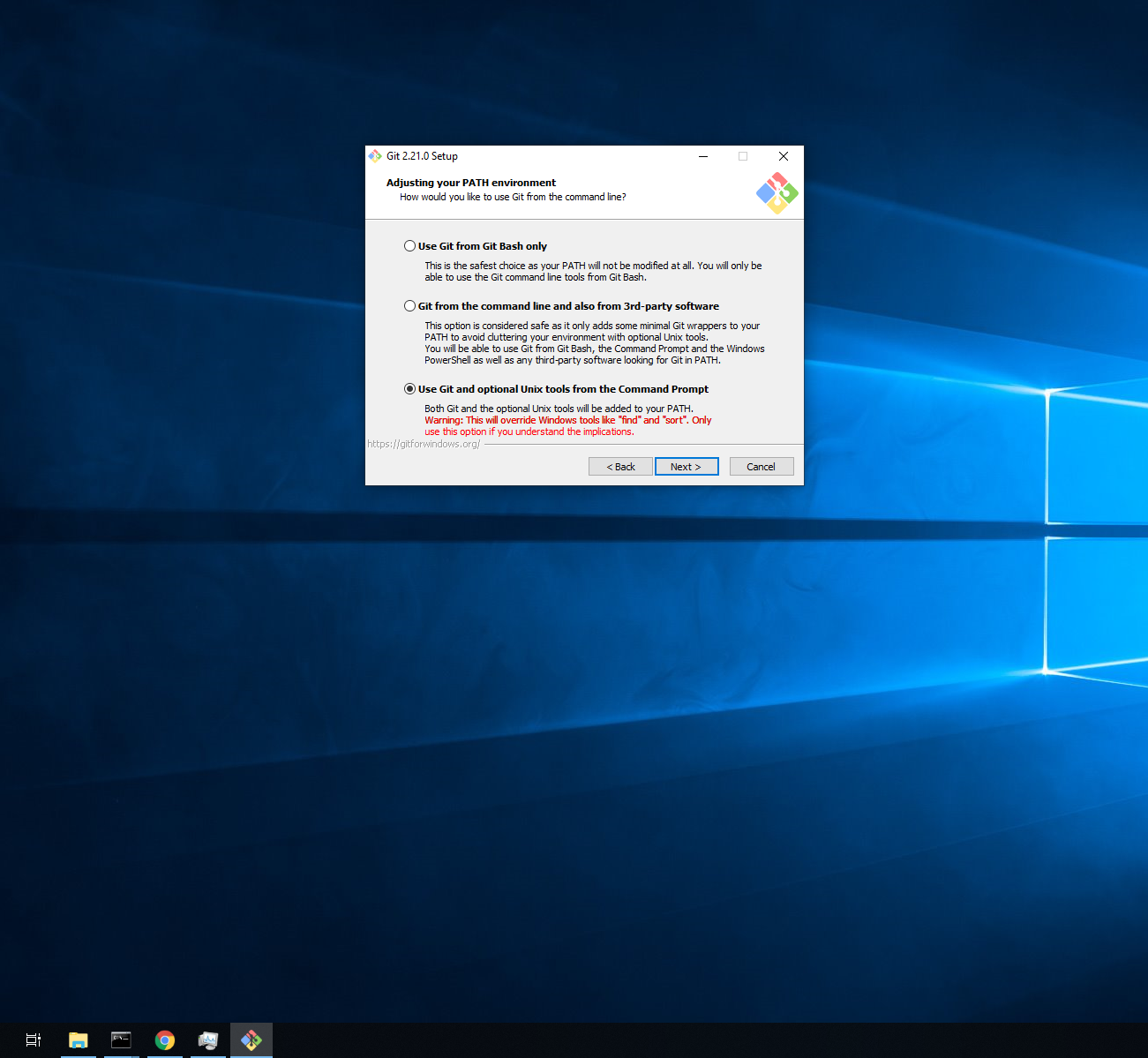This screenshot has width=1148, height=1058.
Task: Click the Git logo in setup header
Action: pos(777,193)
